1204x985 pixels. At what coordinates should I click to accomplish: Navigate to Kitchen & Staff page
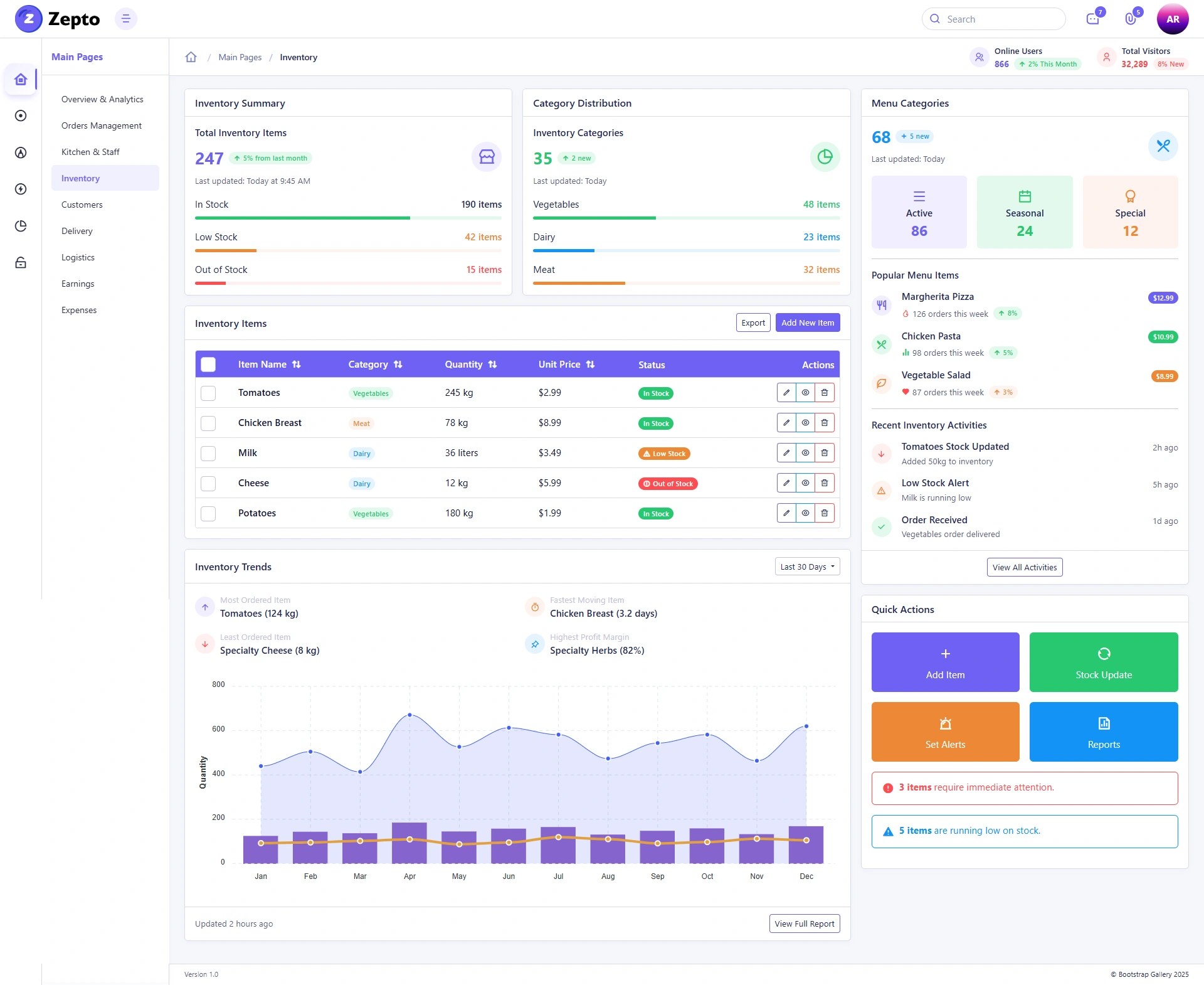coord(90,152)
